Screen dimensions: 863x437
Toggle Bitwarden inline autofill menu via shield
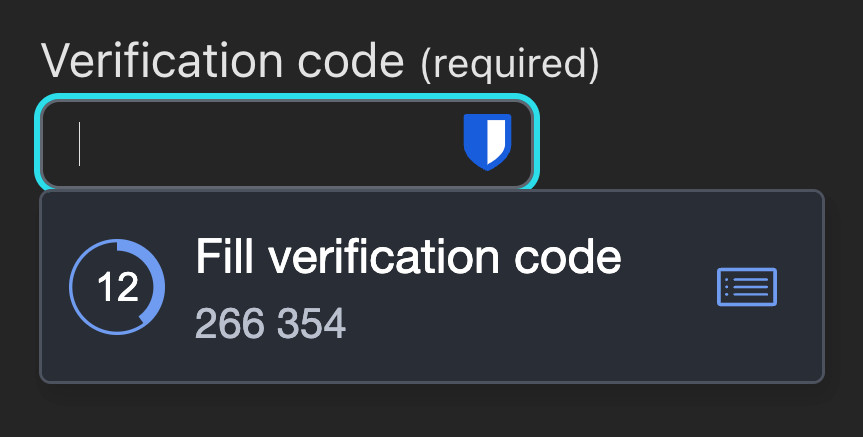pos(487,141)
